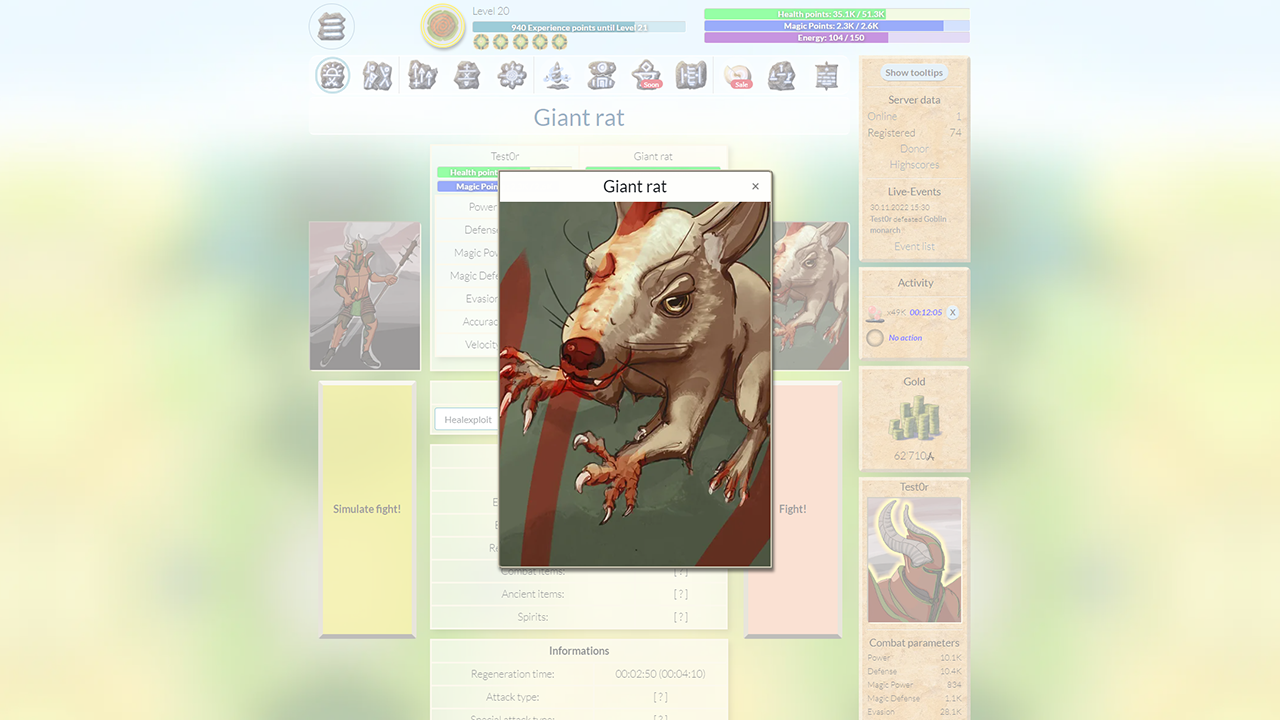Screen dimensions: 1280x720
Task: Click the experience progress bar
Action: click(578, 27)
